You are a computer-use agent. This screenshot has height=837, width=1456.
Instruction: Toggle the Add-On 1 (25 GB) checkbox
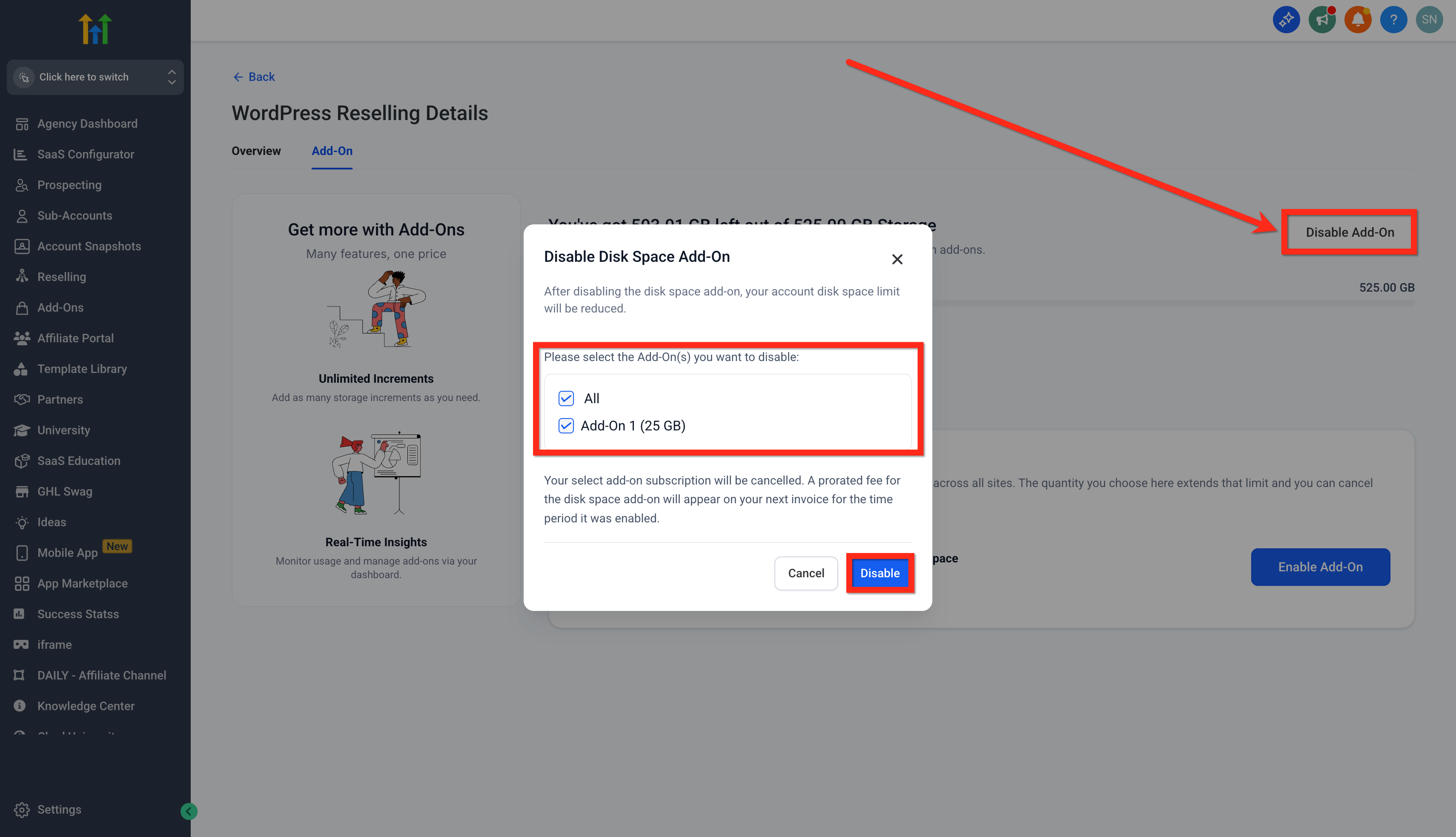[x=566, y=426]
